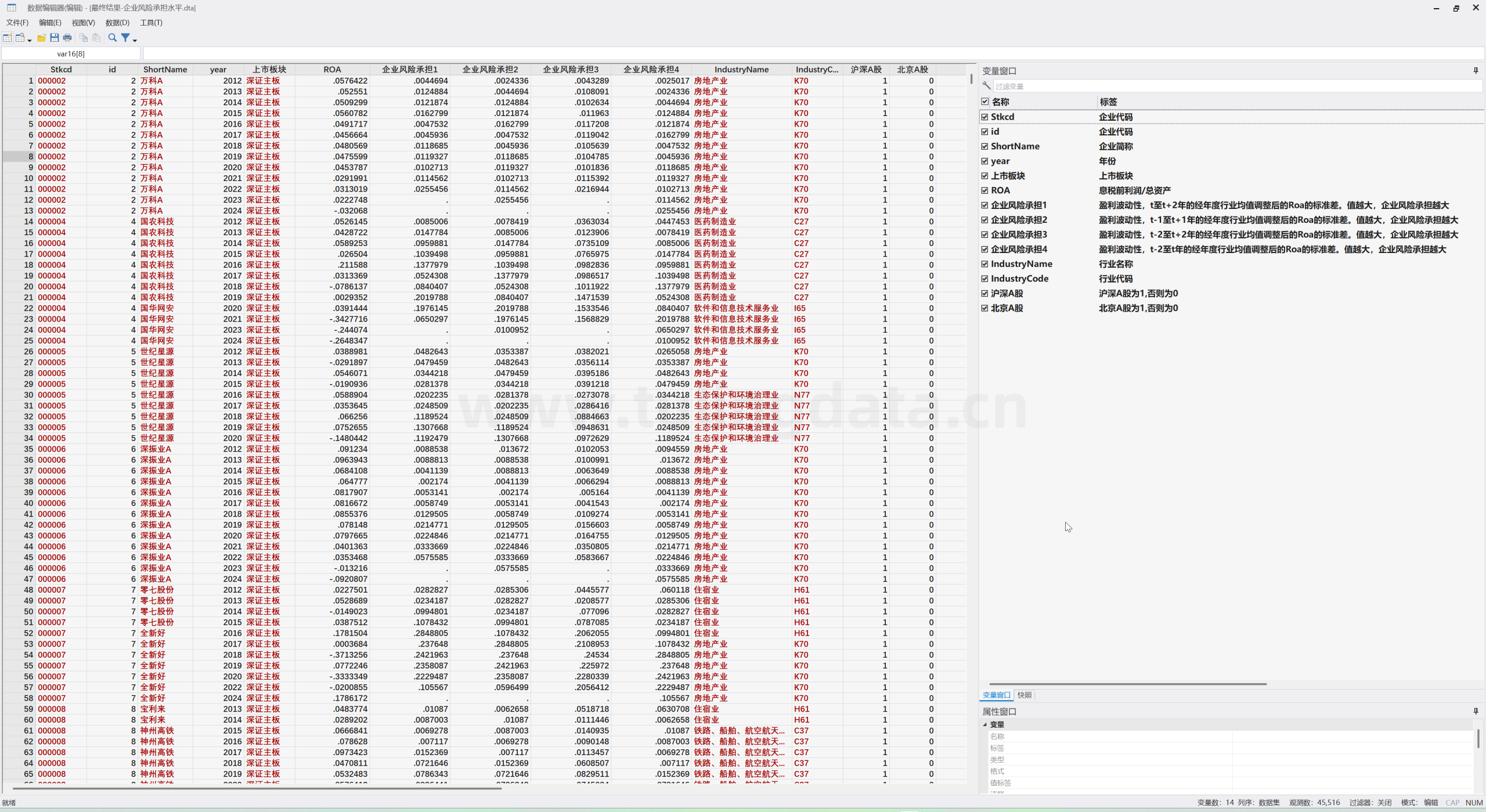This screenshot has width=1486, height=812.
Task: Open search with the magnifier icon
Action: [x=113, y=38]
